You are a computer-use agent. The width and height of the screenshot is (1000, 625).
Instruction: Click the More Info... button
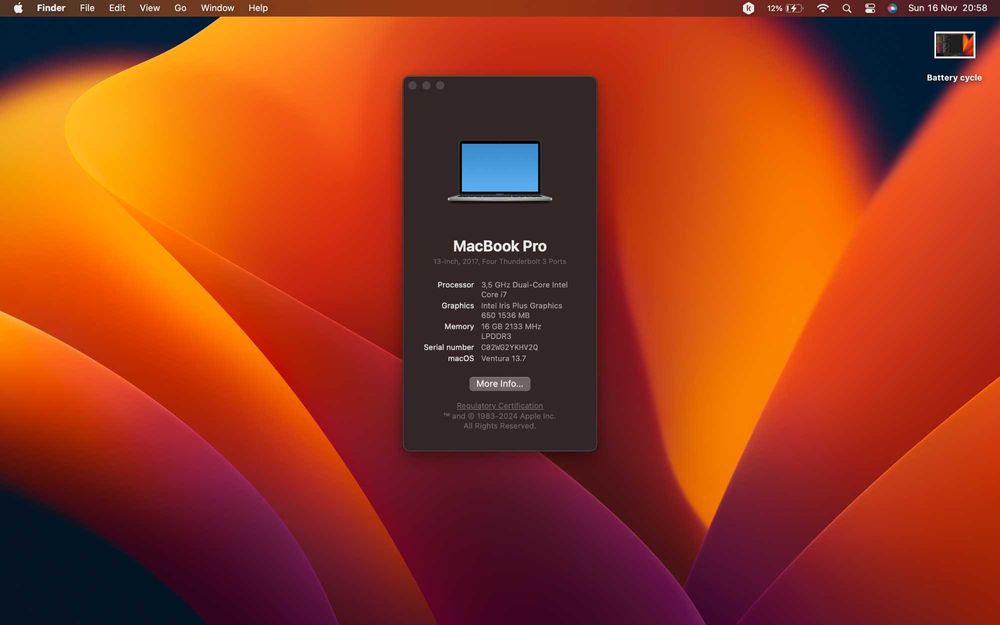coord(500,384)
